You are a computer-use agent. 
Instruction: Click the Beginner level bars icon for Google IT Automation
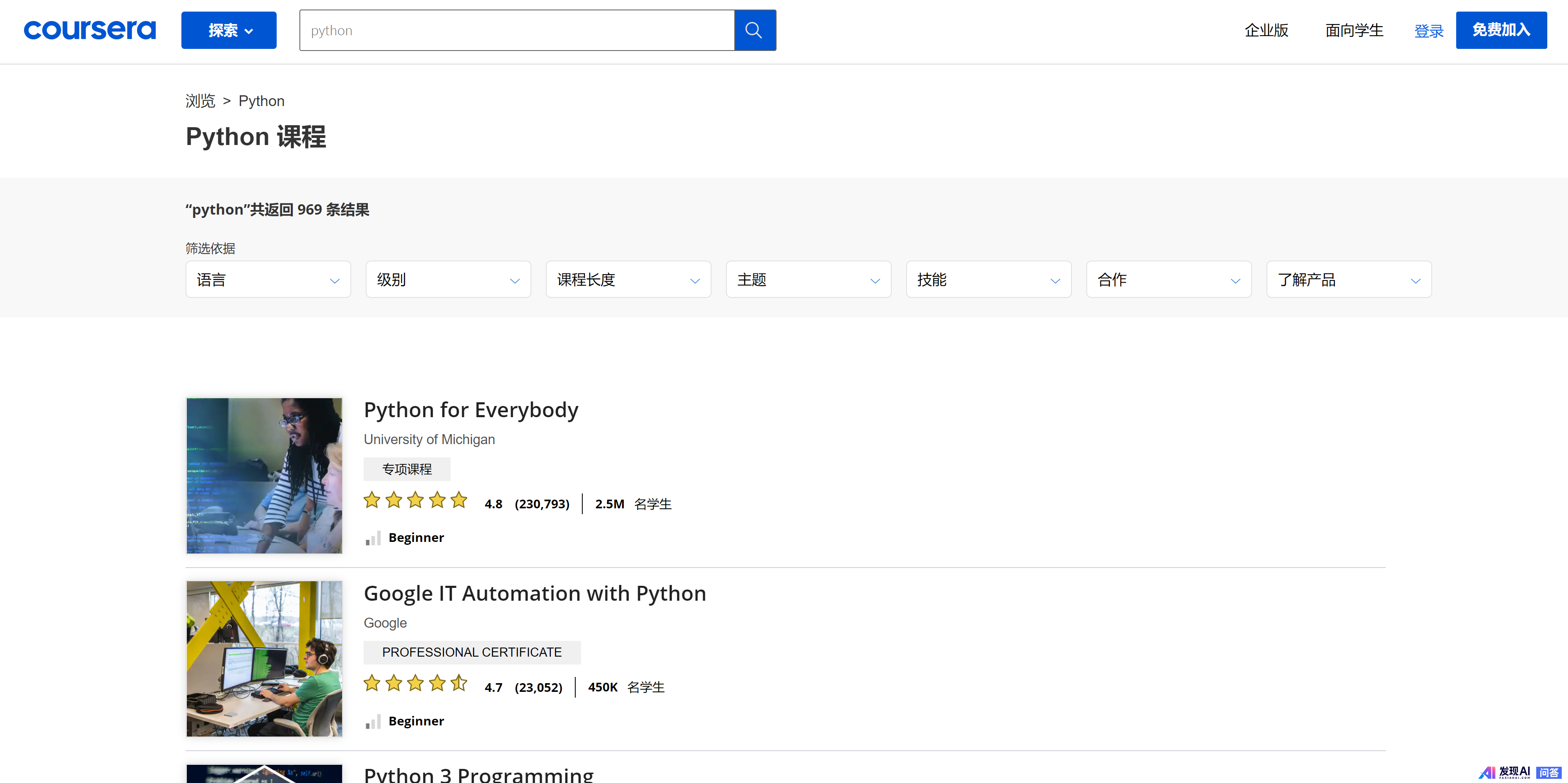(x=373, y=721)
